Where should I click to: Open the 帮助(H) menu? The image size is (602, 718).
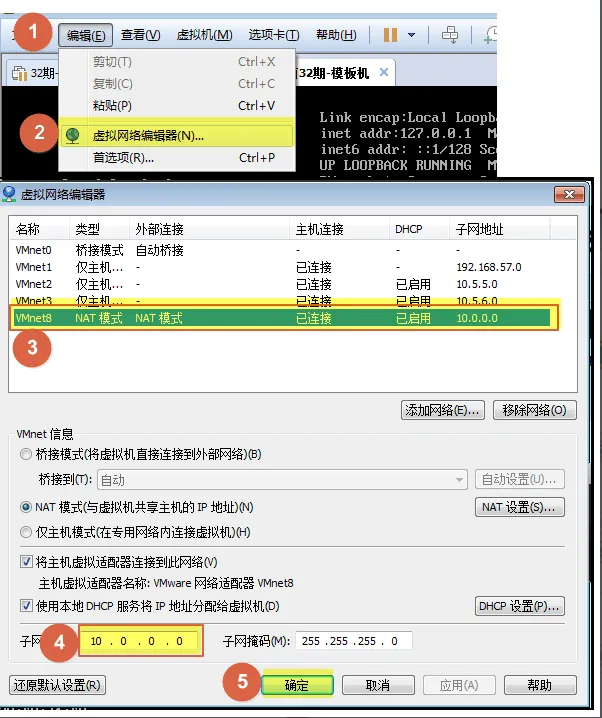pyautogui.click(x=336, y=35)
